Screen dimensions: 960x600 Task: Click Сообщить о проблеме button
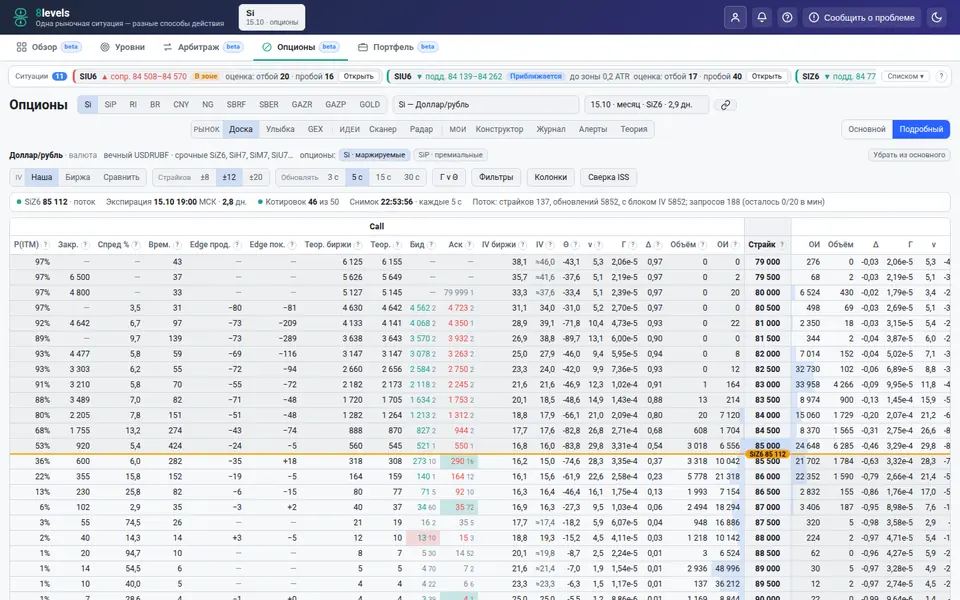tap(862, 18)
